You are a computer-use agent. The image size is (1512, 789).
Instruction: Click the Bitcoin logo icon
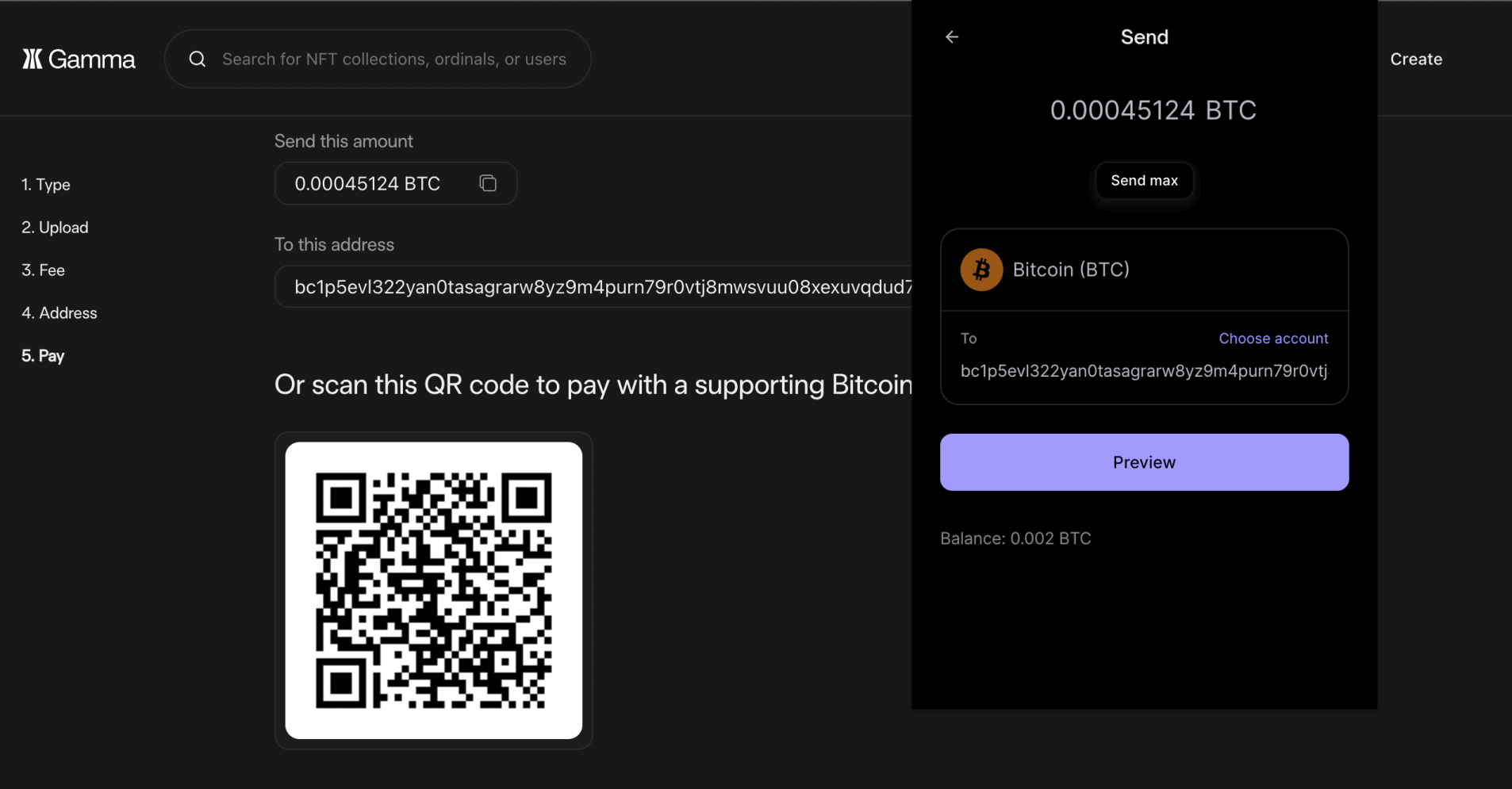click(980, 269)
